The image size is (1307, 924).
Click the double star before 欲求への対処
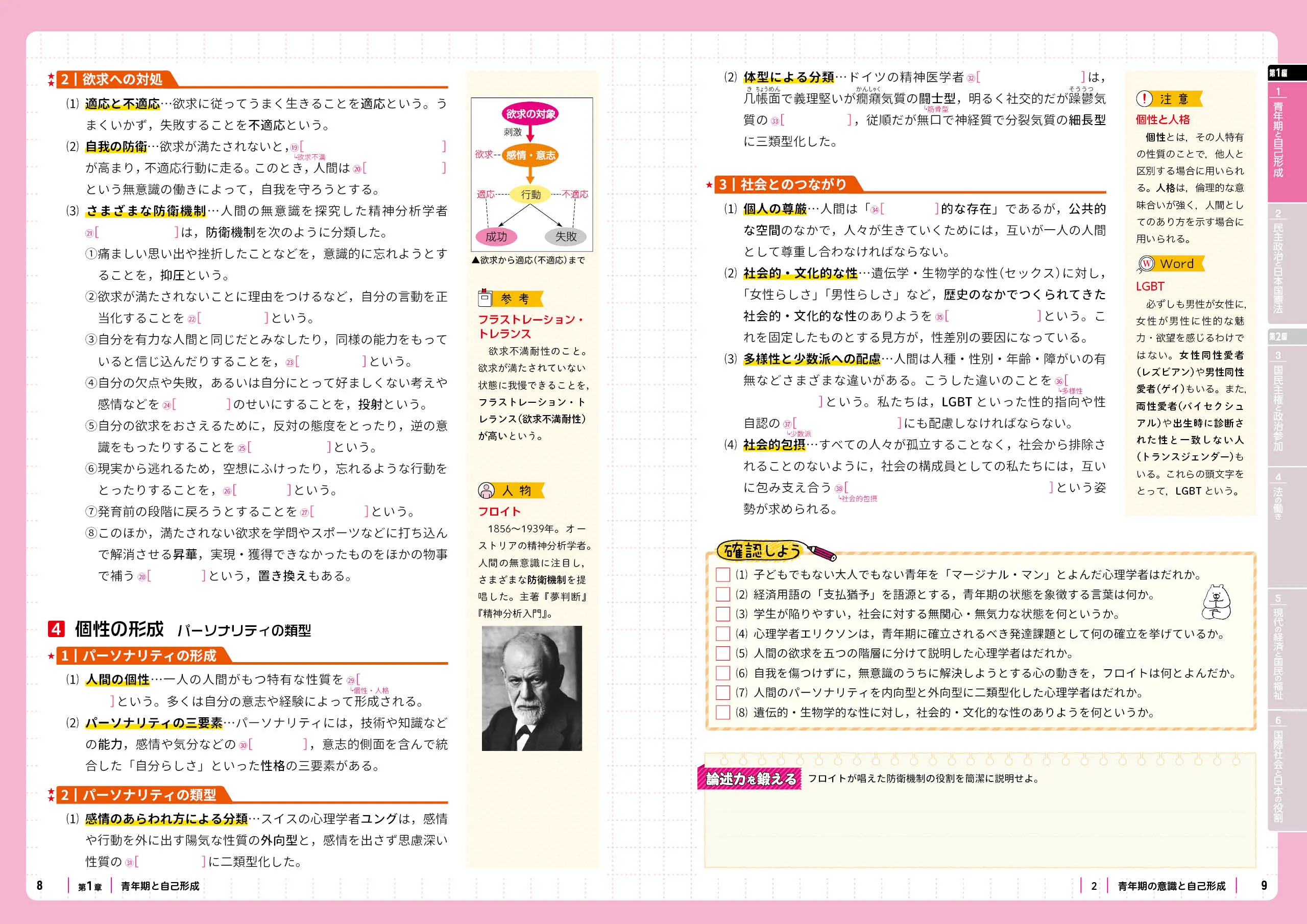coord(51,79)
